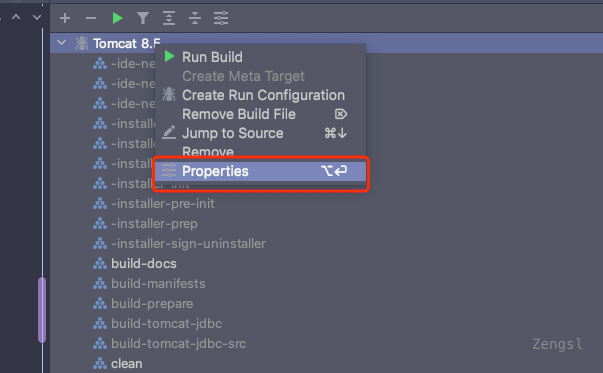The height and width of the screenshot is (373, 603).
Task: Click the plus icon to add build file
Action: click(65, 18)
